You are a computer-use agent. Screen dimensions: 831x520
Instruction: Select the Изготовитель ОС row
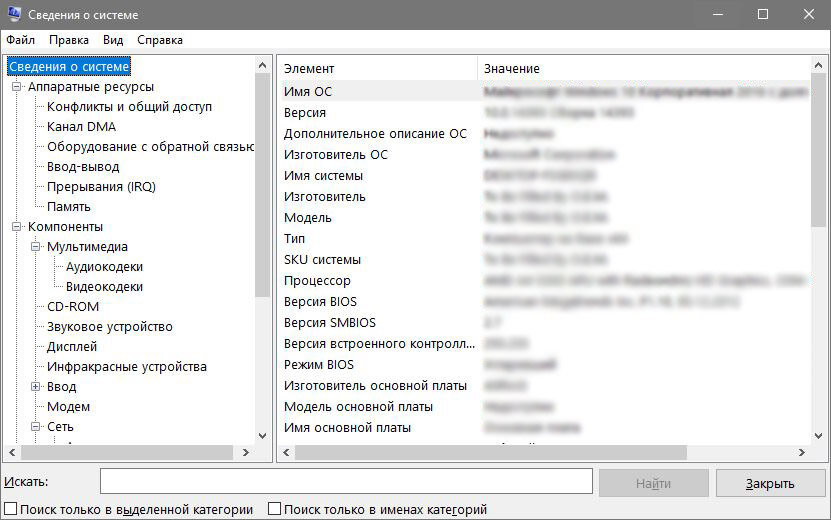coord(544,154)
